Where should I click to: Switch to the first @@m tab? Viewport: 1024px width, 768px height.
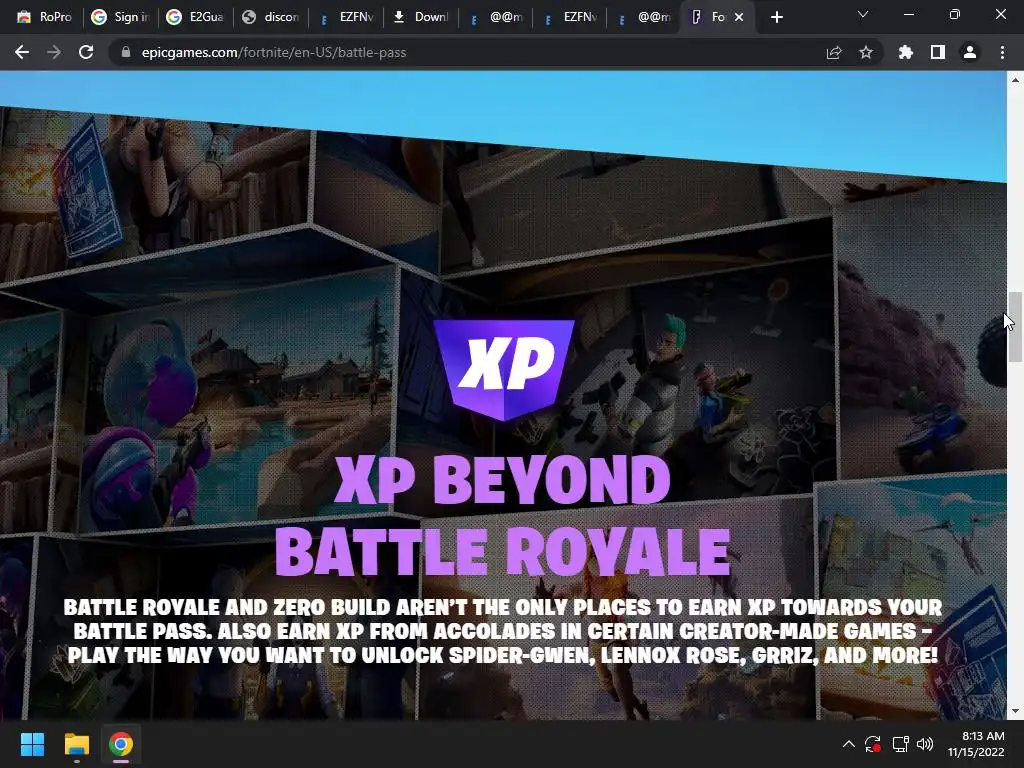[496, 17]
